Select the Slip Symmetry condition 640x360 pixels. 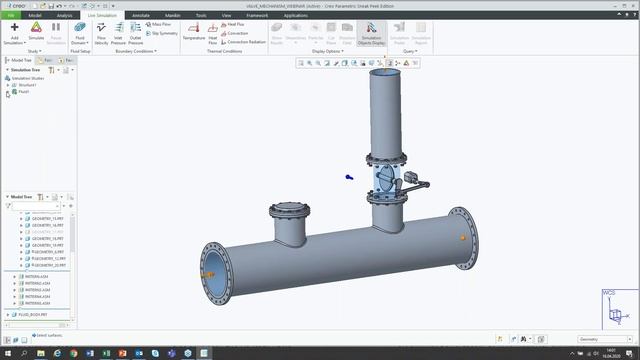pyautogui.click(x=162, y=33)
